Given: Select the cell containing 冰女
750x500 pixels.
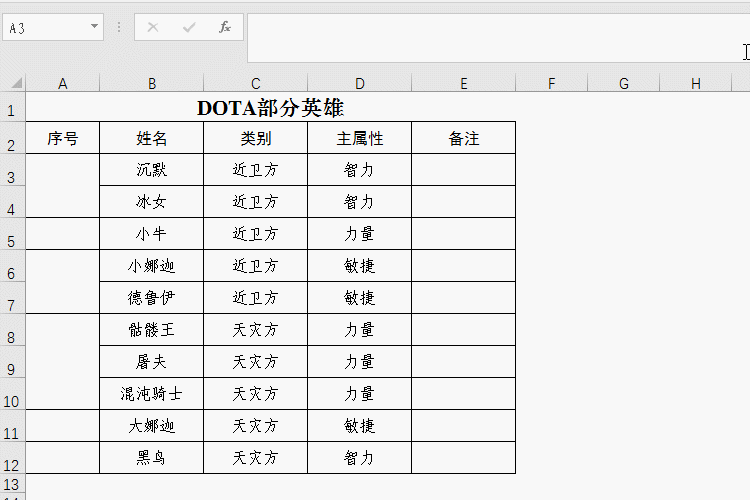Looking at the screenshot, I should click(152, 202).
